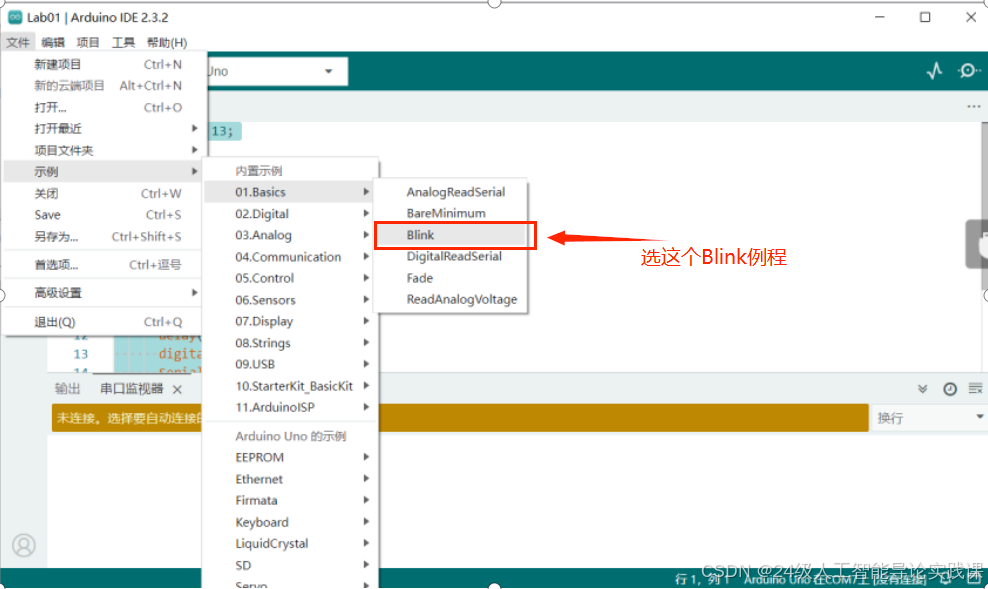Select the 示例 menu entry
The width and height of the screenshot is (988, 589).
pyautogui.click(x=103, y=171)
